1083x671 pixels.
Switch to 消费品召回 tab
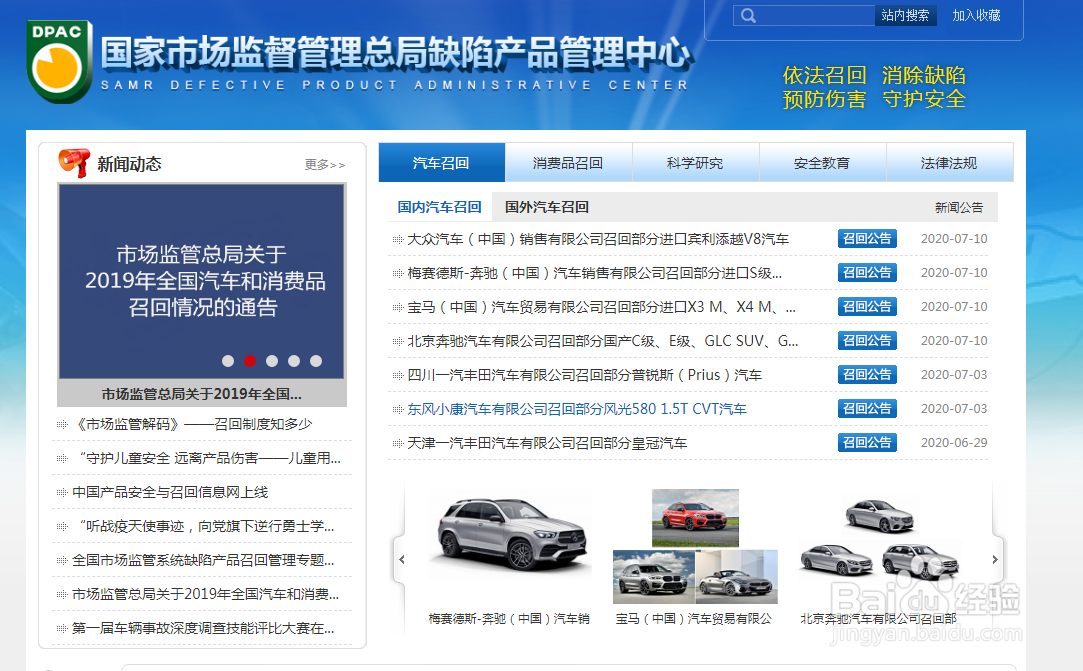point(568,162)
